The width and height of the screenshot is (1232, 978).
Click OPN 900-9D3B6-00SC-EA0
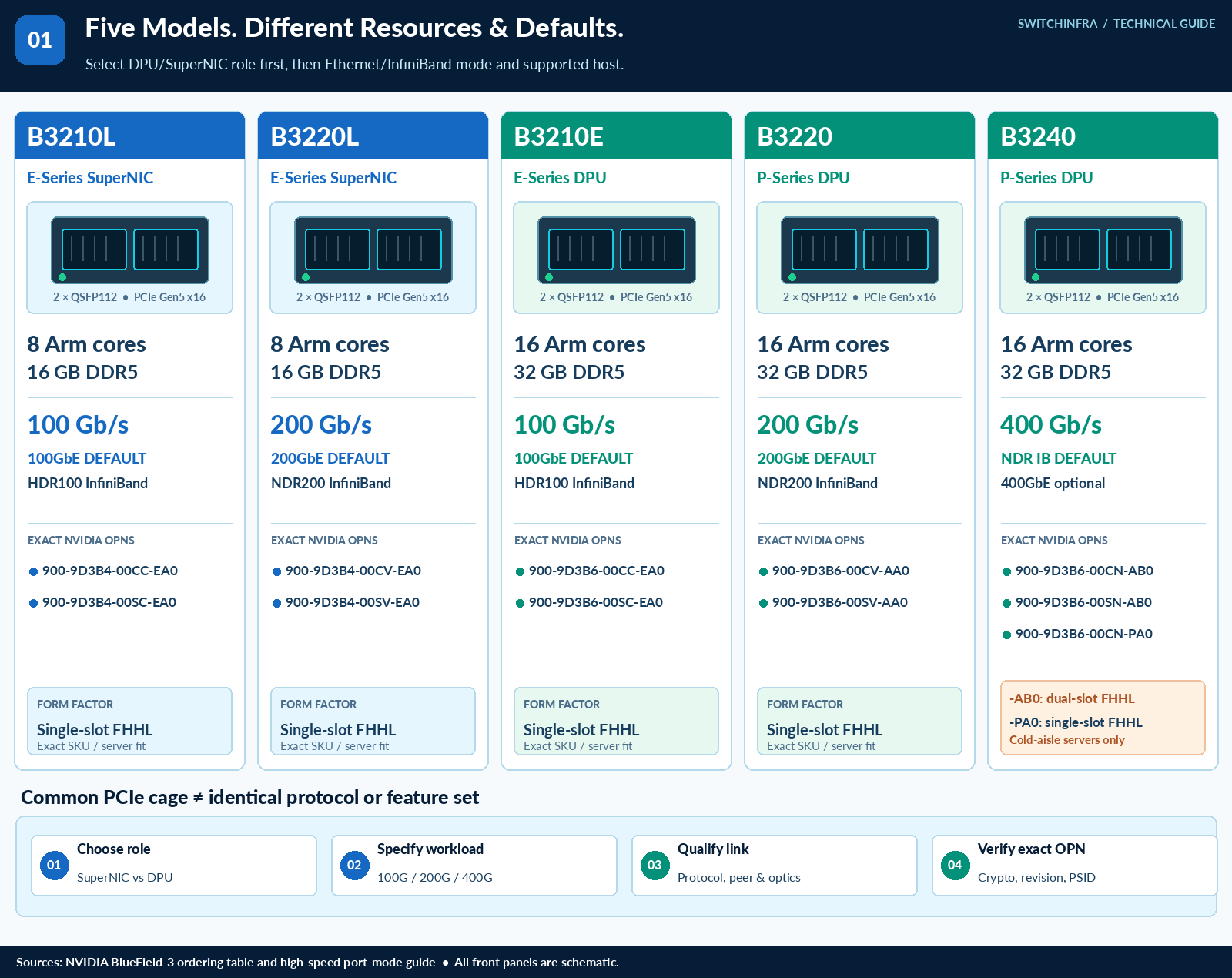596,602
